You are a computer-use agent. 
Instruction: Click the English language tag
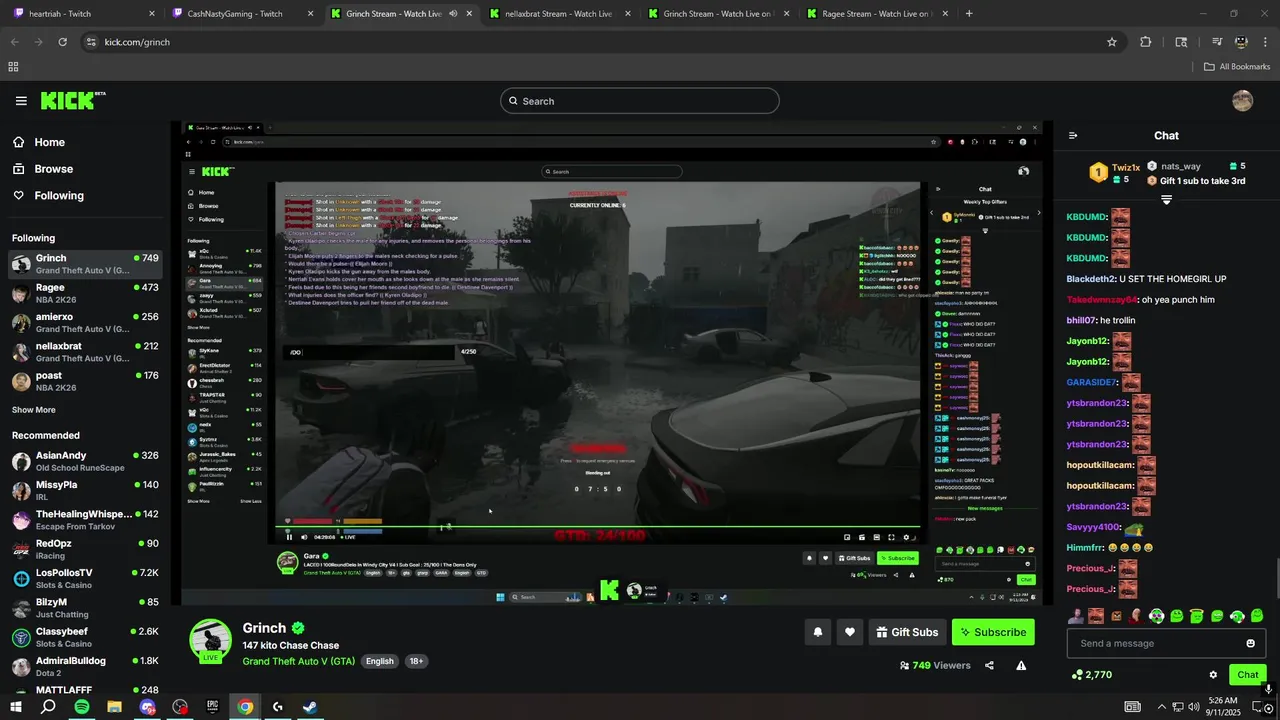point(380,661)
